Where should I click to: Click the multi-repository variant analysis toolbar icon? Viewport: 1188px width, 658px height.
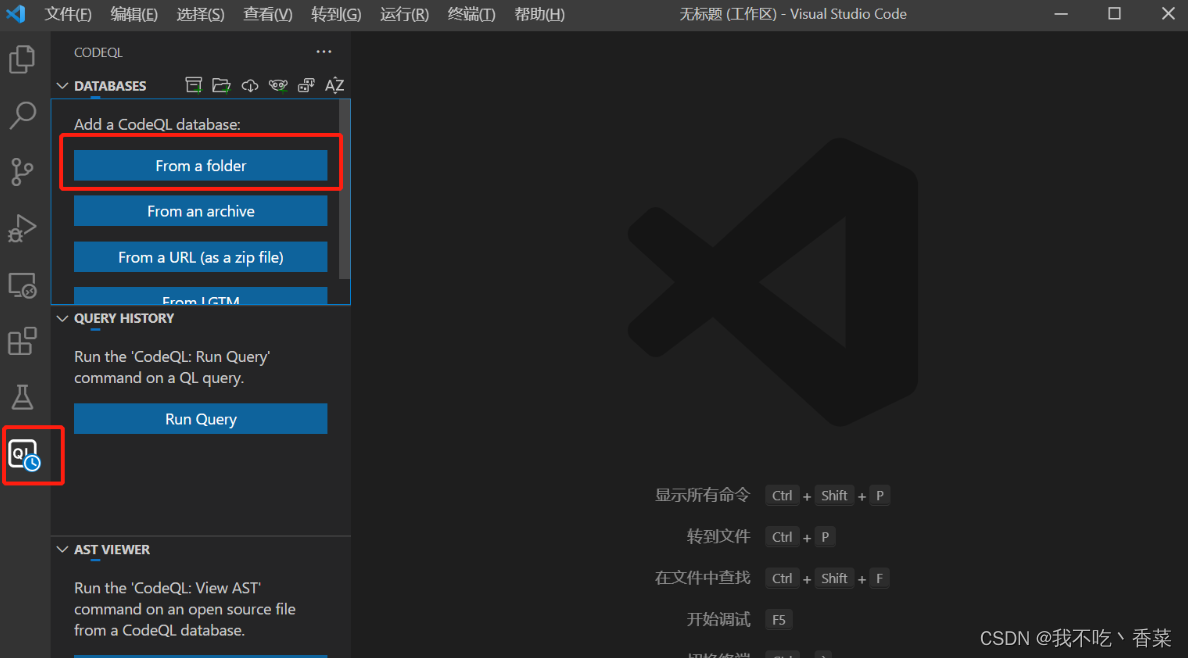click(306, 85)
